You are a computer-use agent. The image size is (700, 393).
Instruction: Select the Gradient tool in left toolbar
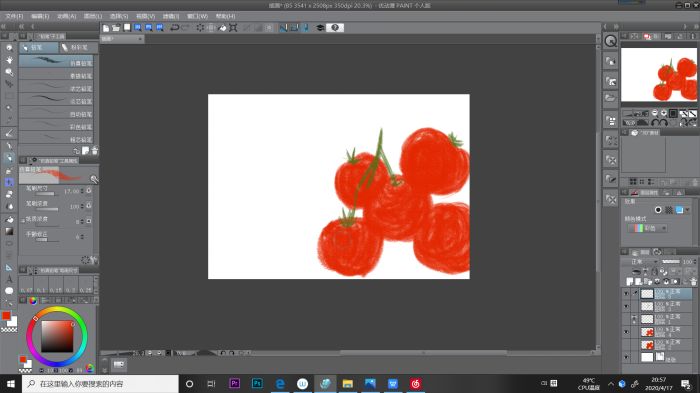coord(9,231)
